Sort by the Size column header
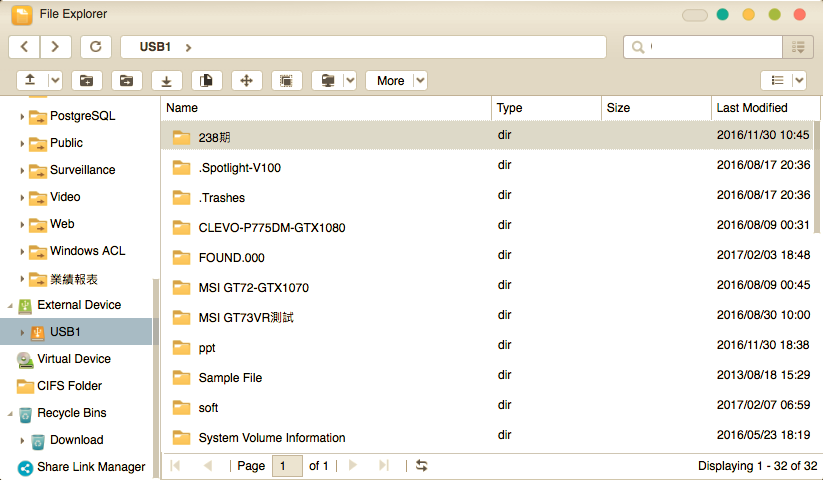 click(x=657, y=108)
